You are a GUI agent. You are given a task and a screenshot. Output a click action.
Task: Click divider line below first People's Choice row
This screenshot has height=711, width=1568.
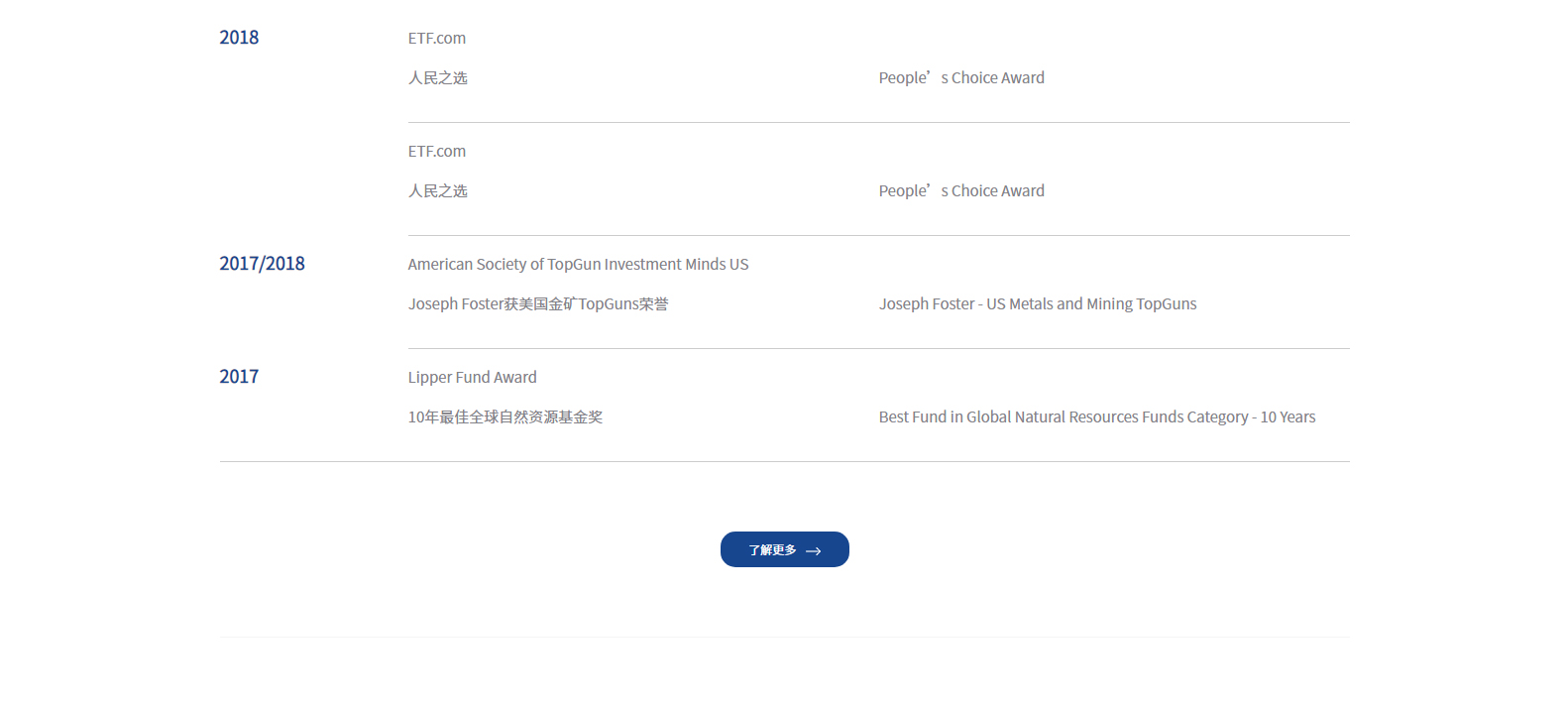pos(878,123)
